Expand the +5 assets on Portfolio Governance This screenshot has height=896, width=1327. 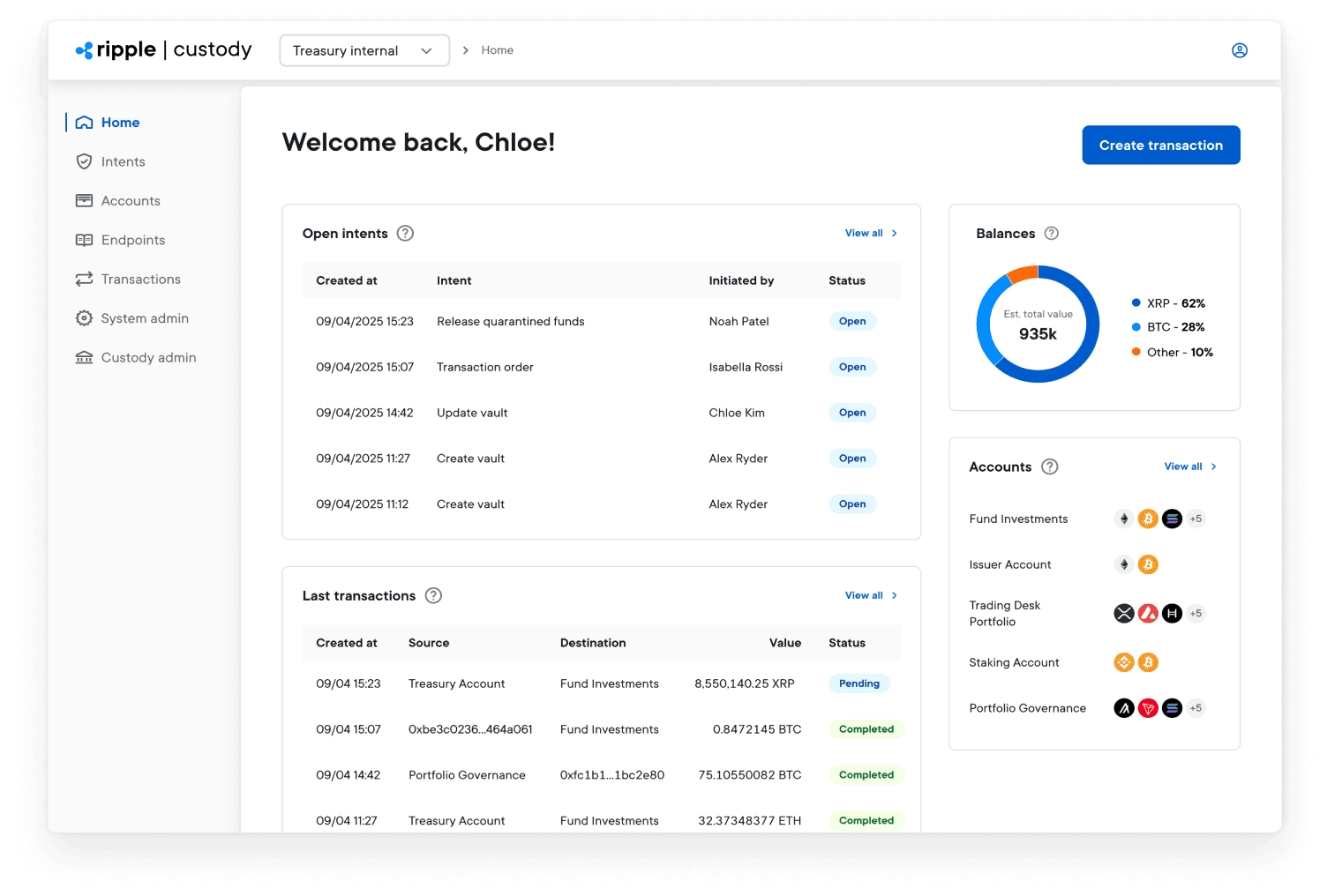tap(1196, 707)
